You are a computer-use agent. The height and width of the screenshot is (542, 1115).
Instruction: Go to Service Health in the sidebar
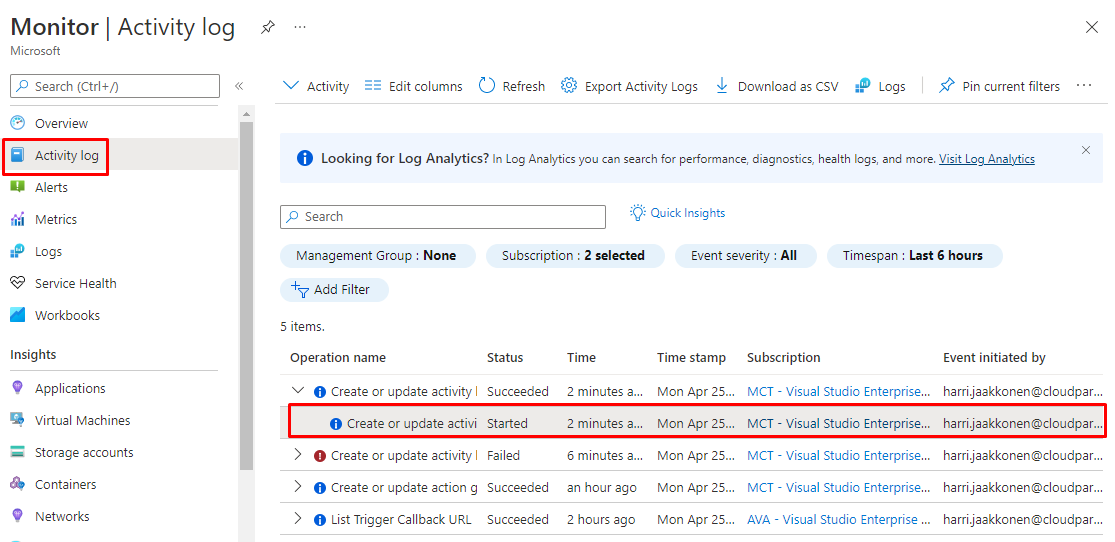[x=75, y=283]
